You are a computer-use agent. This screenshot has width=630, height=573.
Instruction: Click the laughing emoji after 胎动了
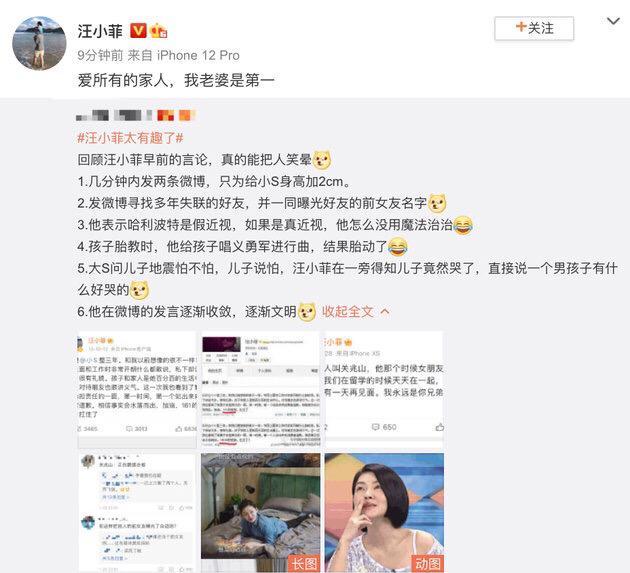398,247
